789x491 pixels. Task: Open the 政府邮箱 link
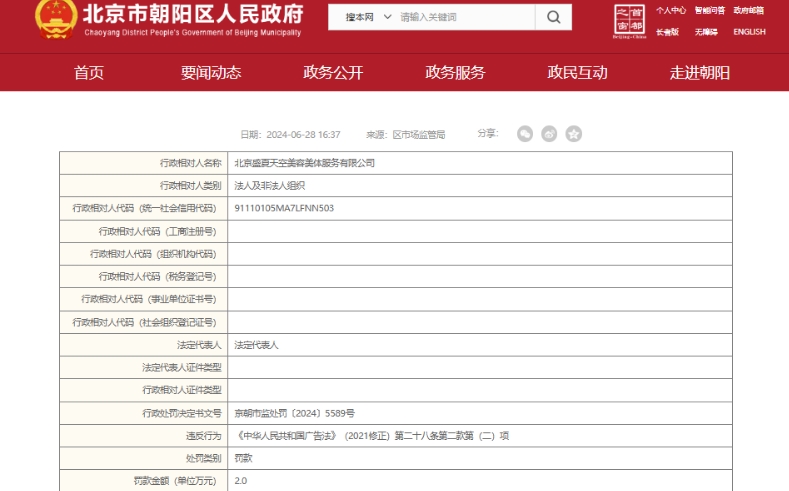tap(748, 10)
